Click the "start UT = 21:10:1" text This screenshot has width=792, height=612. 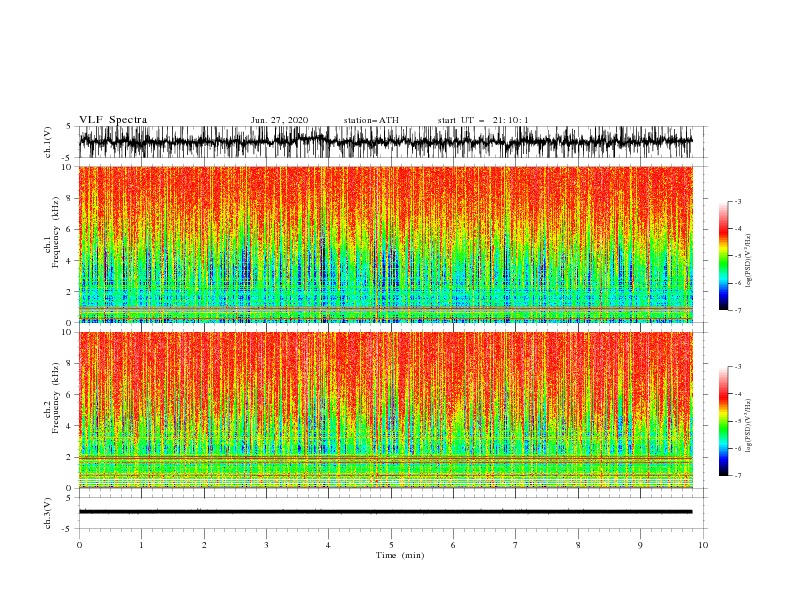483,120
